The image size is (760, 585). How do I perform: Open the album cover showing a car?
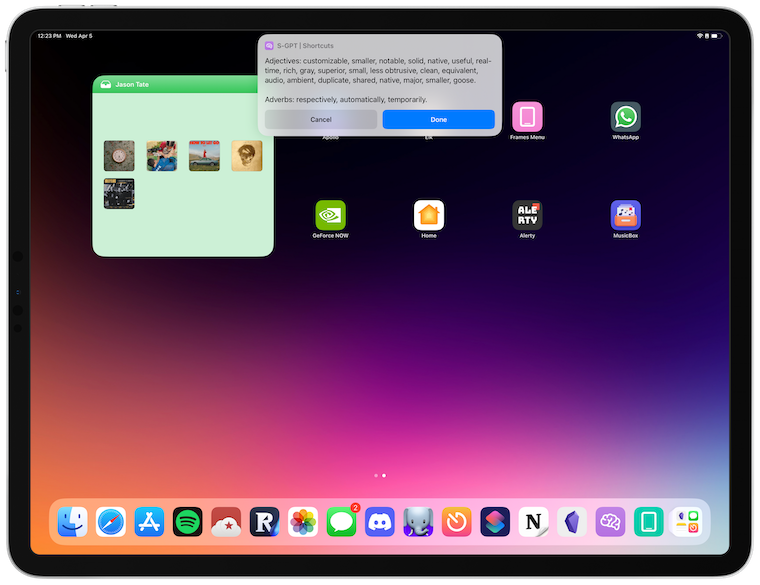205,156
